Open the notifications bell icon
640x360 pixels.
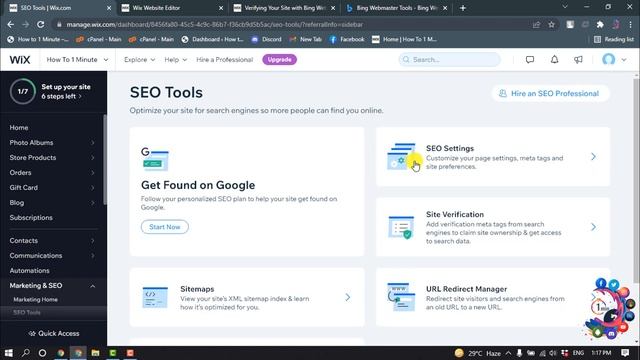coord(554,60)
